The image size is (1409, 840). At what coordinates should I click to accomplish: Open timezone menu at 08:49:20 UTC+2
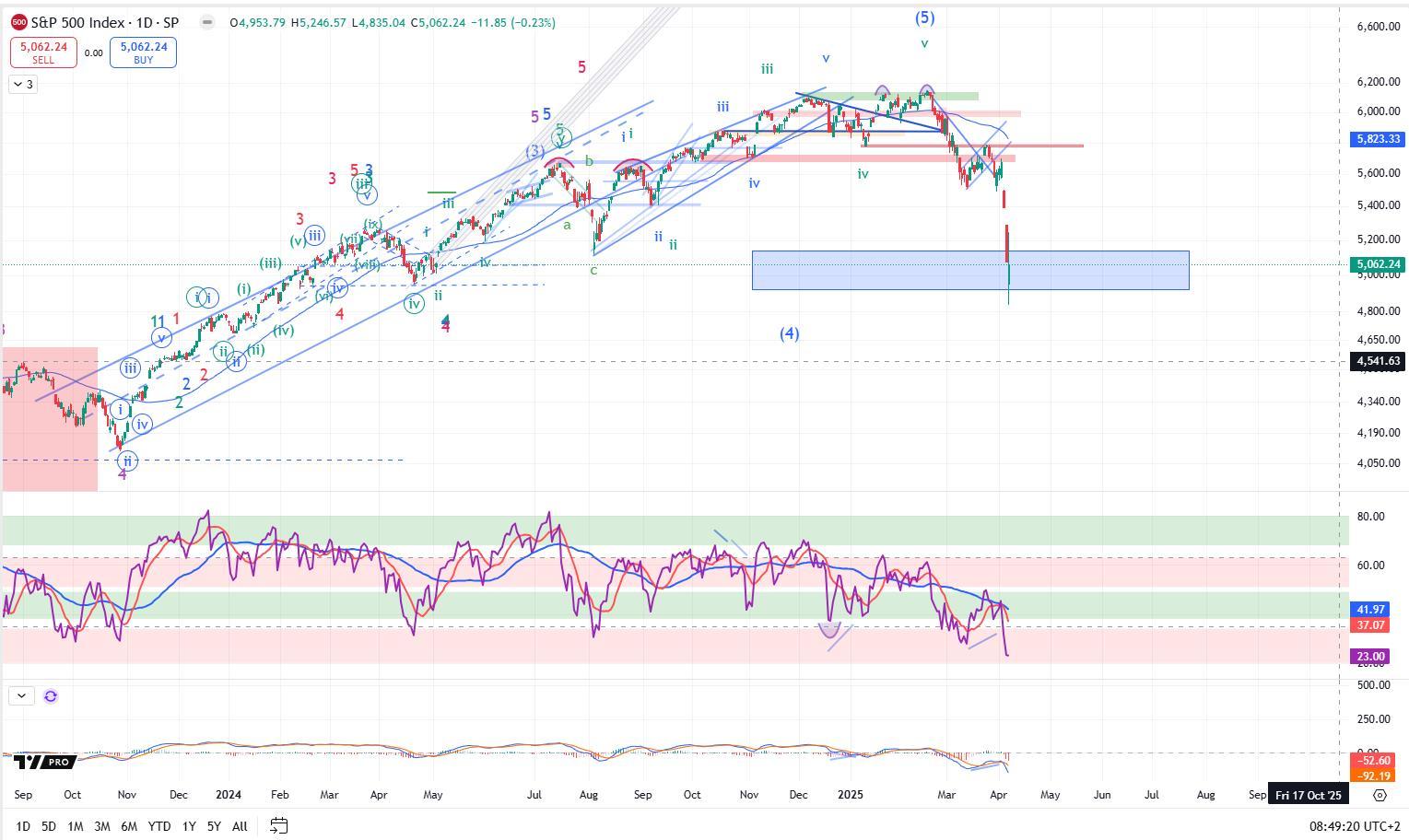pos(1353,826)
